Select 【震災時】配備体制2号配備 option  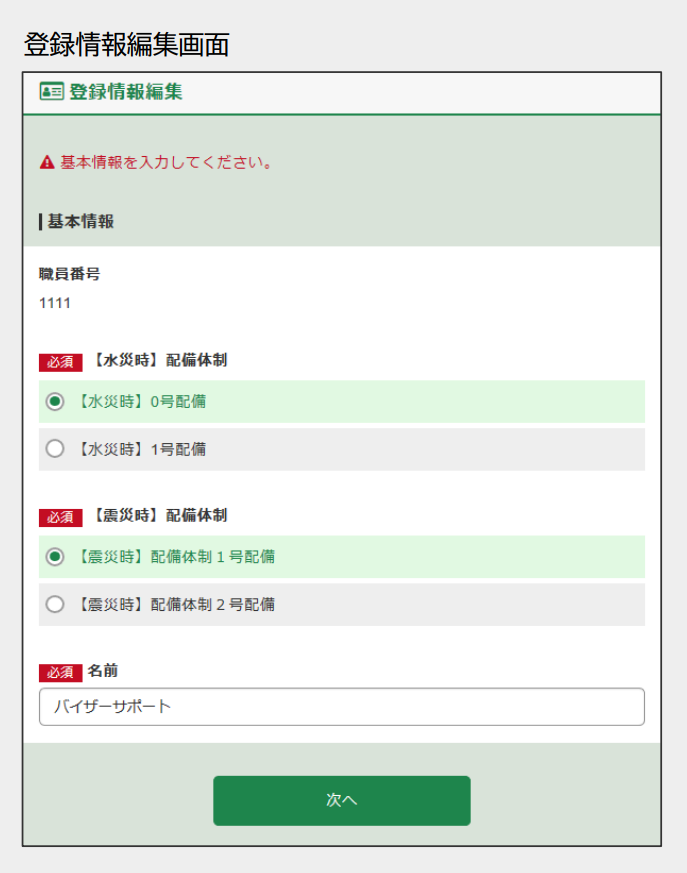(x=55, y=604)
